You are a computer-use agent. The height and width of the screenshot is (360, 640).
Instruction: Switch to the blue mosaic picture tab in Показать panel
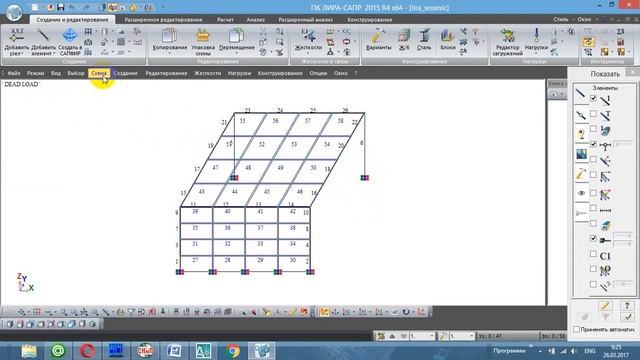[581, 154]
